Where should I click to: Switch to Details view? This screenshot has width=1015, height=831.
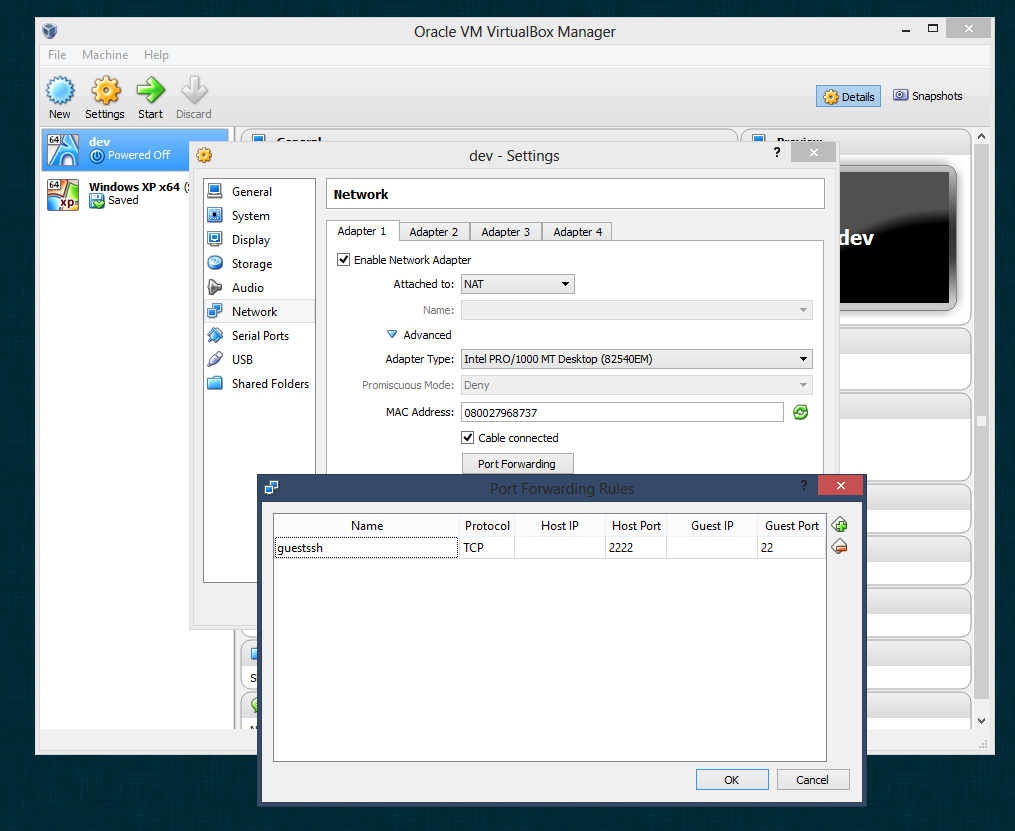(x=849, y=96)
